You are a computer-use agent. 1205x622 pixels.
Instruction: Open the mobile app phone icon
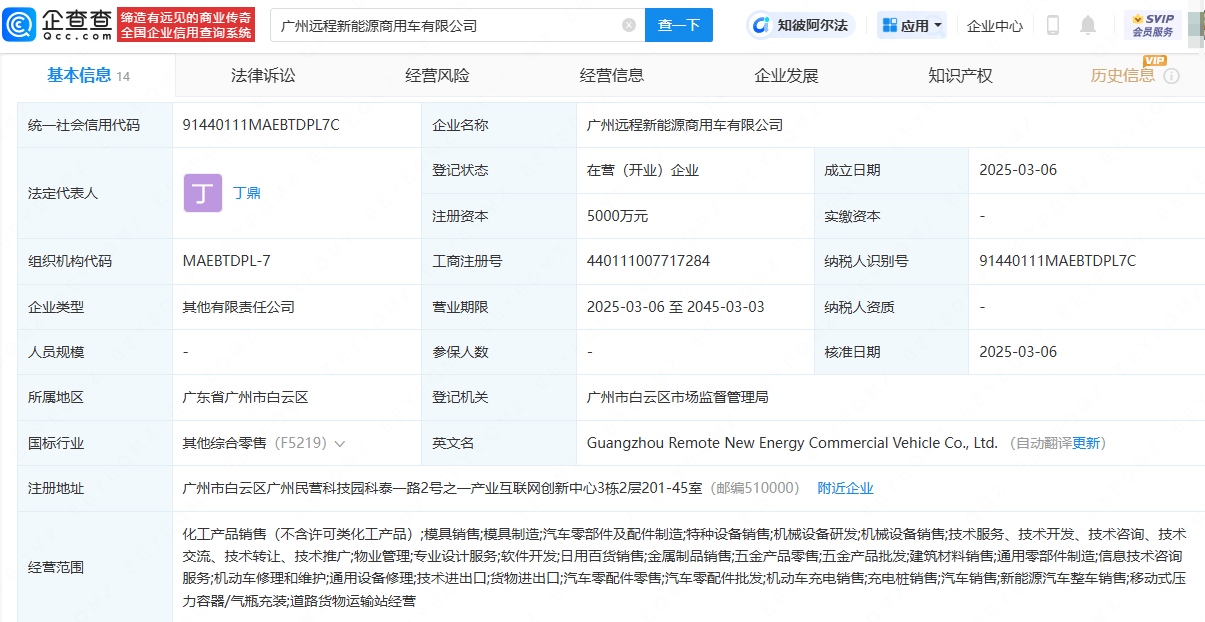click(x=1053, y=25)
